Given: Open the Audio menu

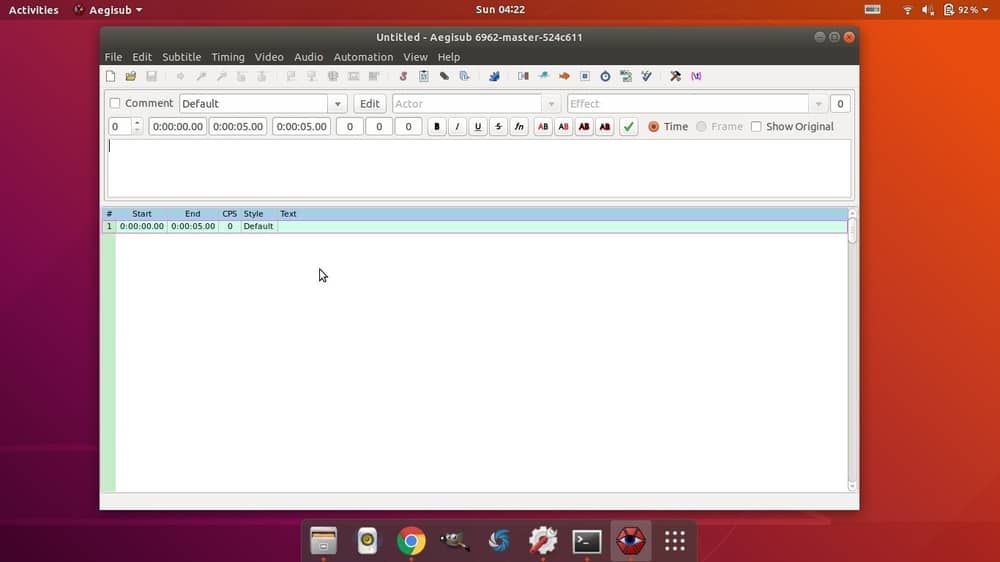Looking at the screenshot, I should 308,57.
